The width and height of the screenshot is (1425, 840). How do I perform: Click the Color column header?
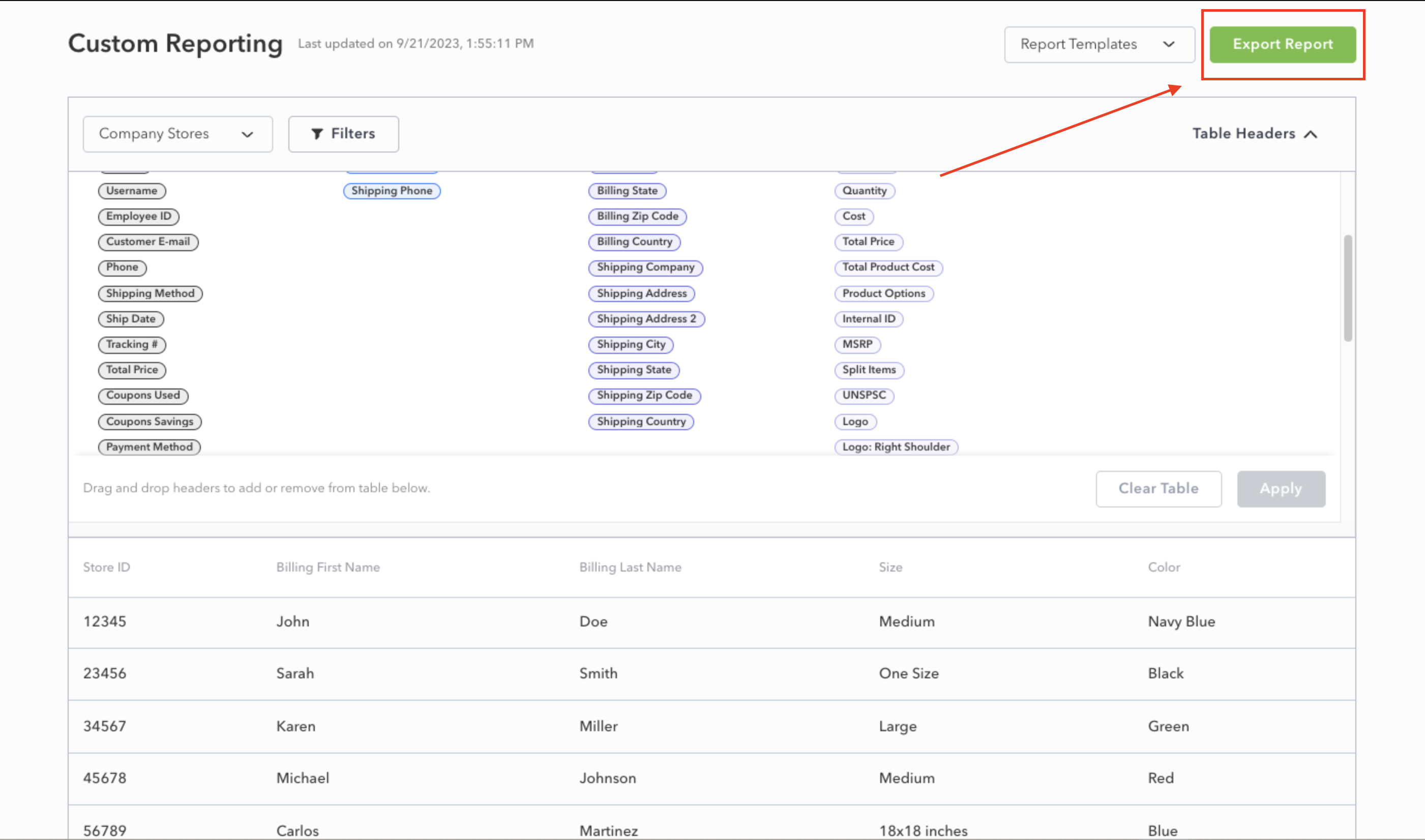tap(1164, 567)
